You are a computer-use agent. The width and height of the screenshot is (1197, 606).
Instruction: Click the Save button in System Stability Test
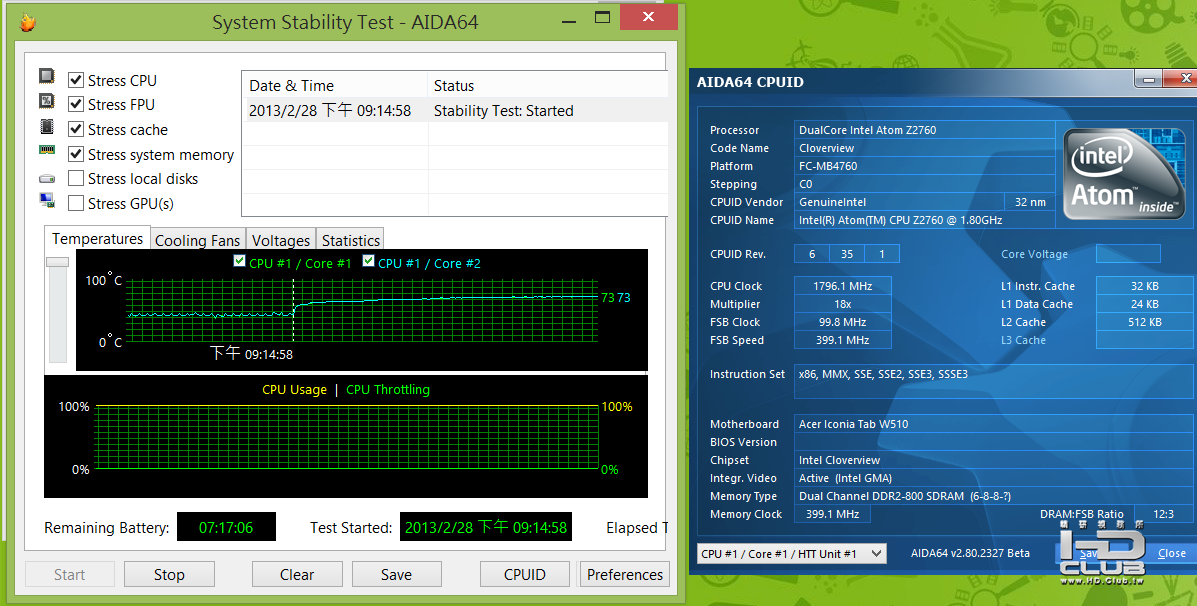click(396, 575)
